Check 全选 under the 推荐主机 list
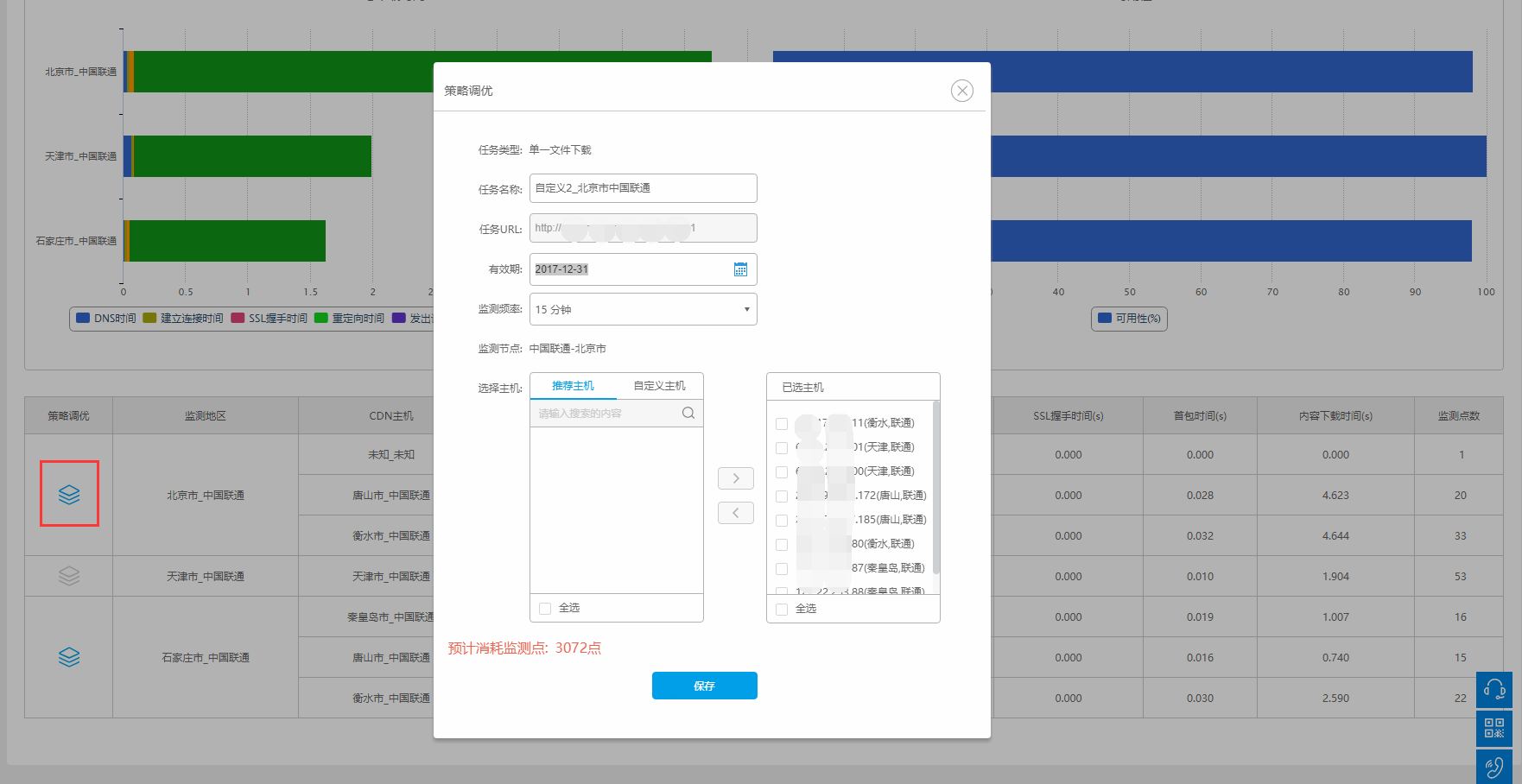The height and width of the screenshot is (784, 1522). [545, 608]
